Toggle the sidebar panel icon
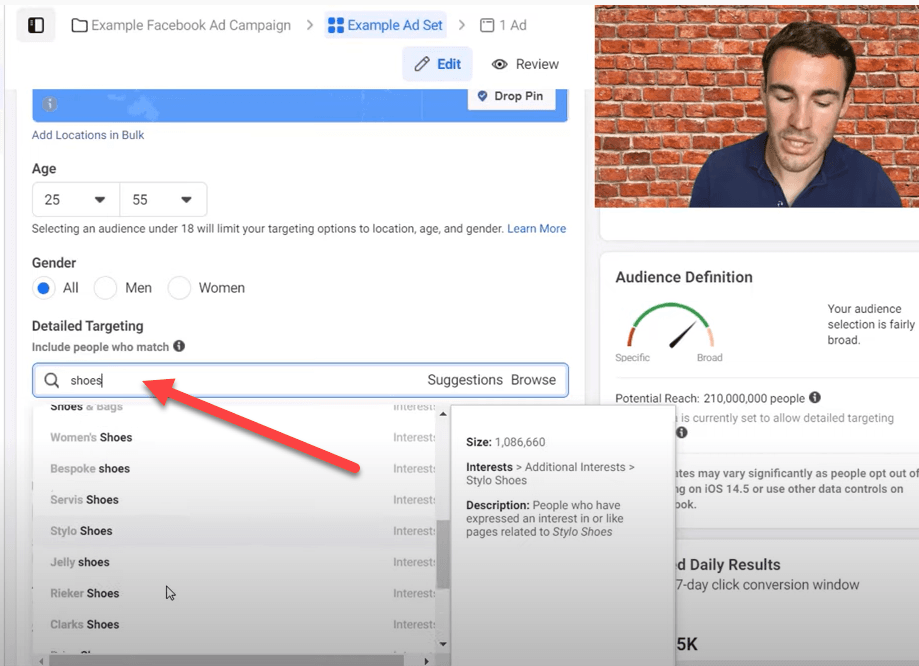The height and width of the screenshot is (666, 919). pos(36,25)
